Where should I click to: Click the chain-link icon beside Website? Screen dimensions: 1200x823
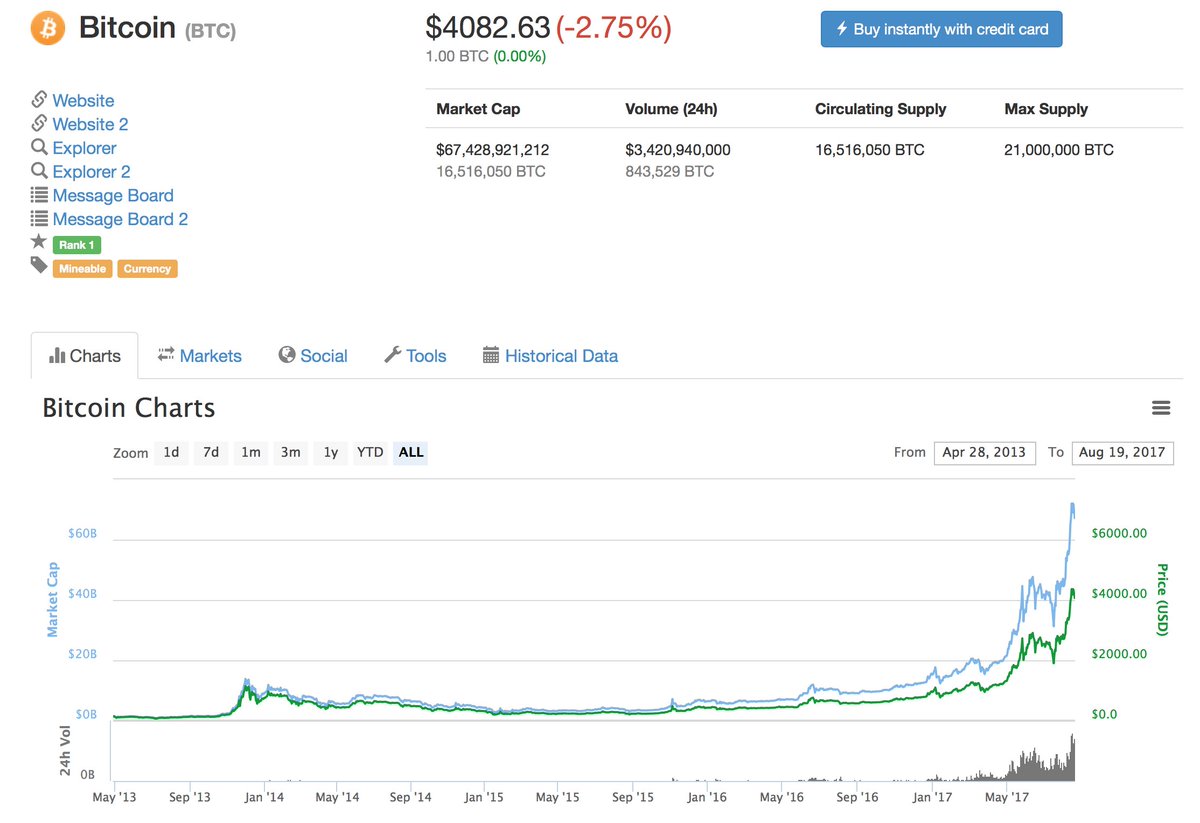point(39,99)
